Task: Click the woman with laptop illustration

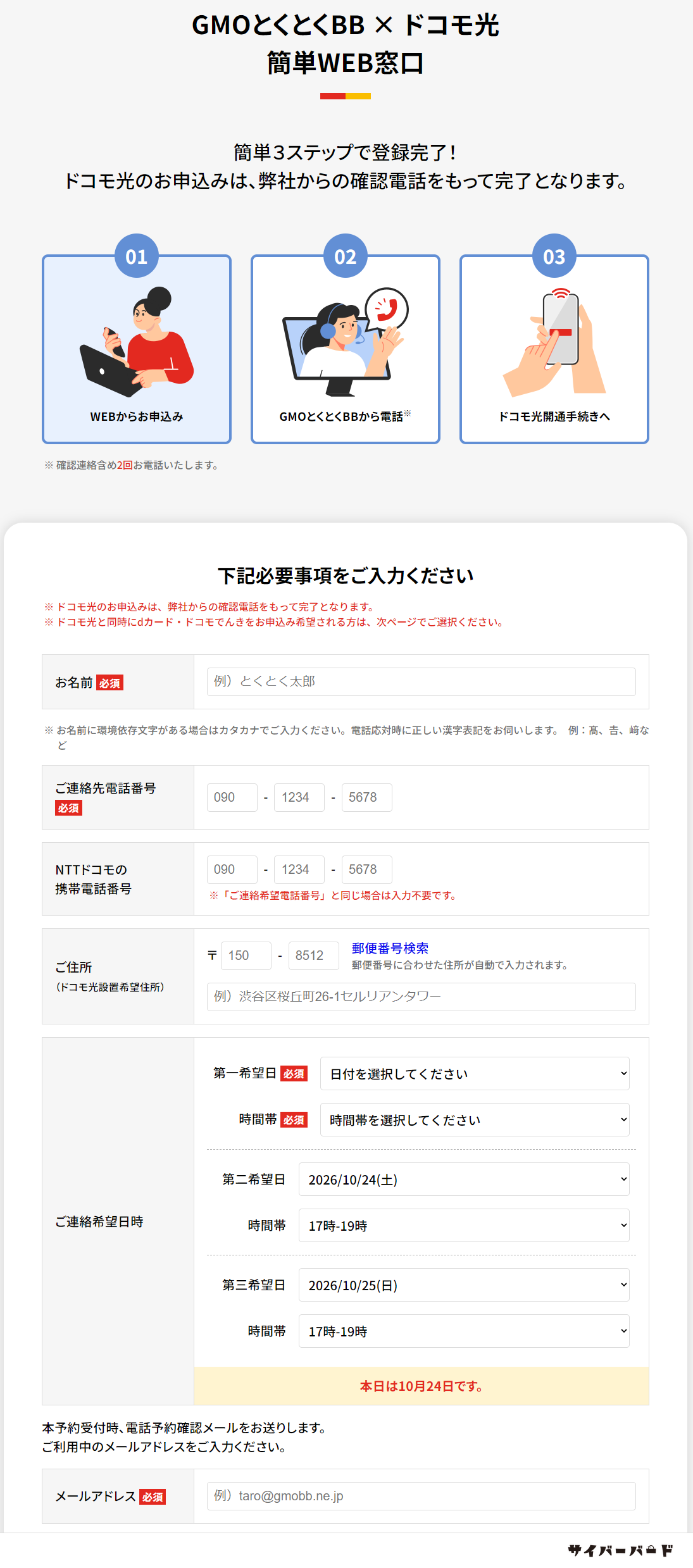Action: tap(137, 342)
